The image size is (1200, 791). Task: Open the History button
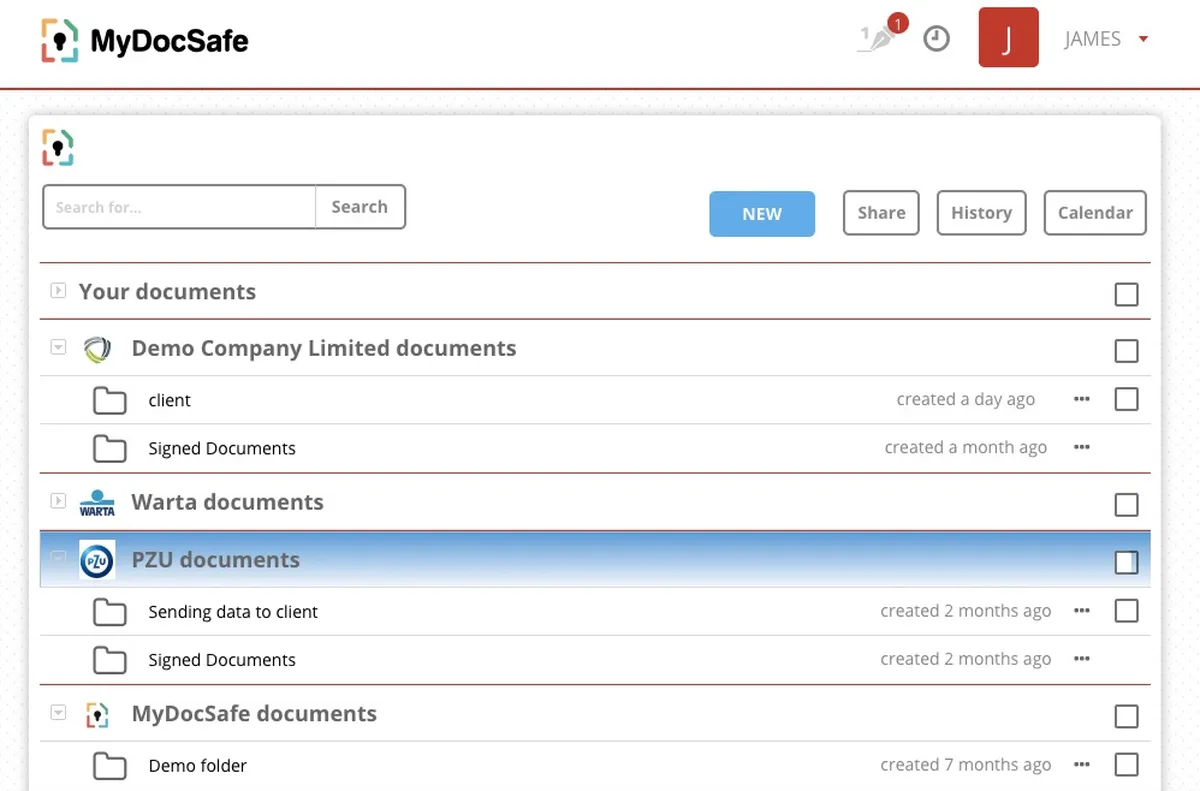981,213
